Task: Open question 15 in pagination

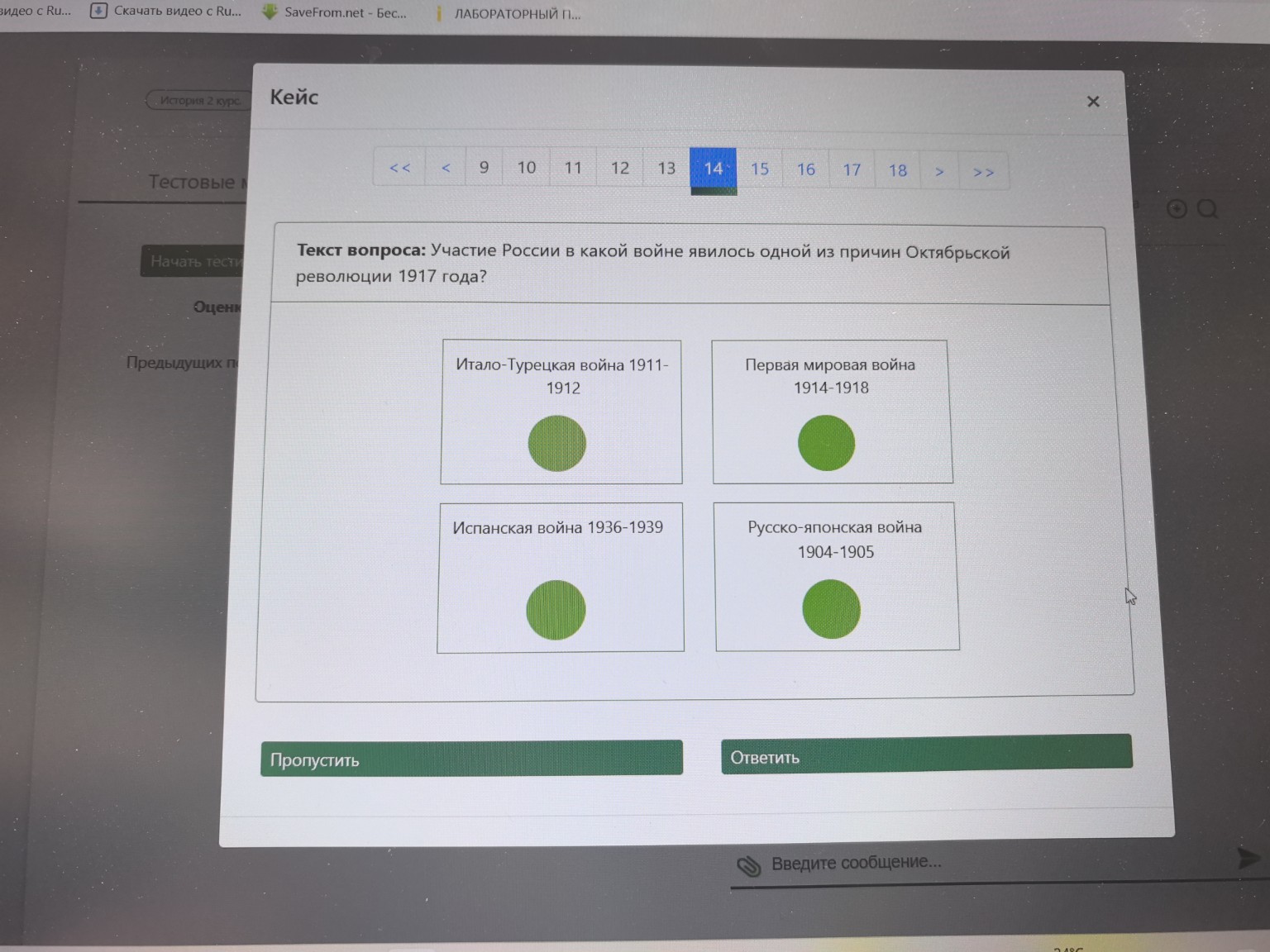Action: point(760,169)
